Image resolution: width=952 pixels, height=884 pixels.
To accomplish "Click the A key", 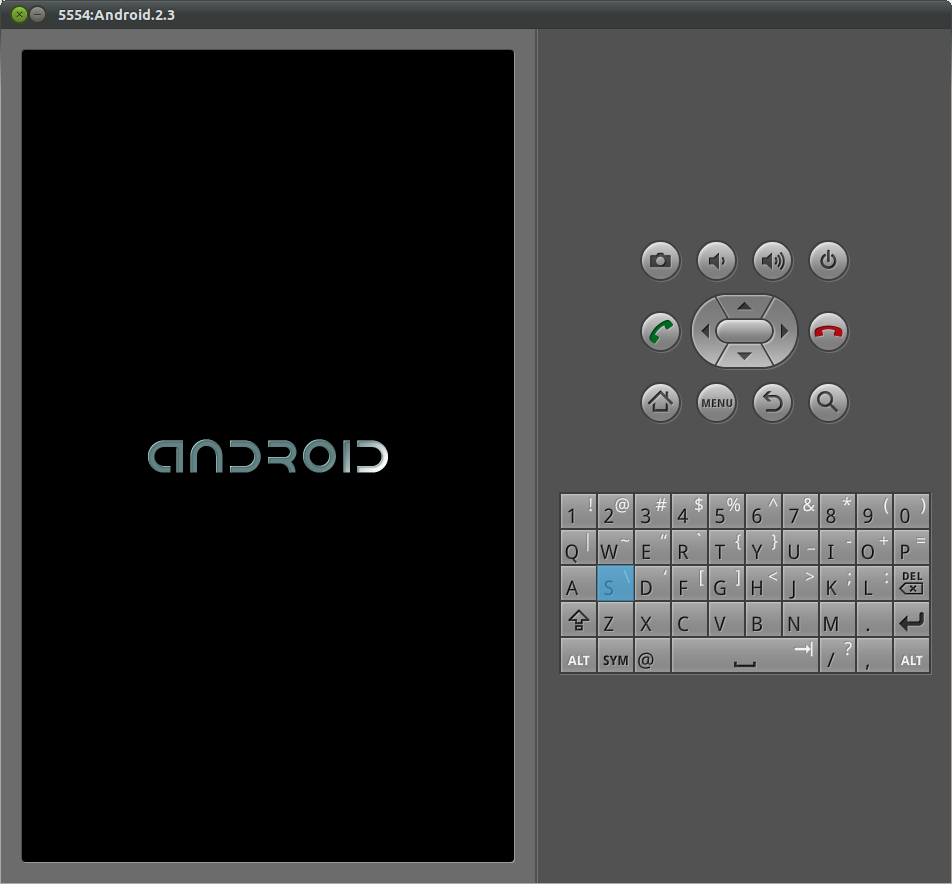I will (x=578, y=583).
